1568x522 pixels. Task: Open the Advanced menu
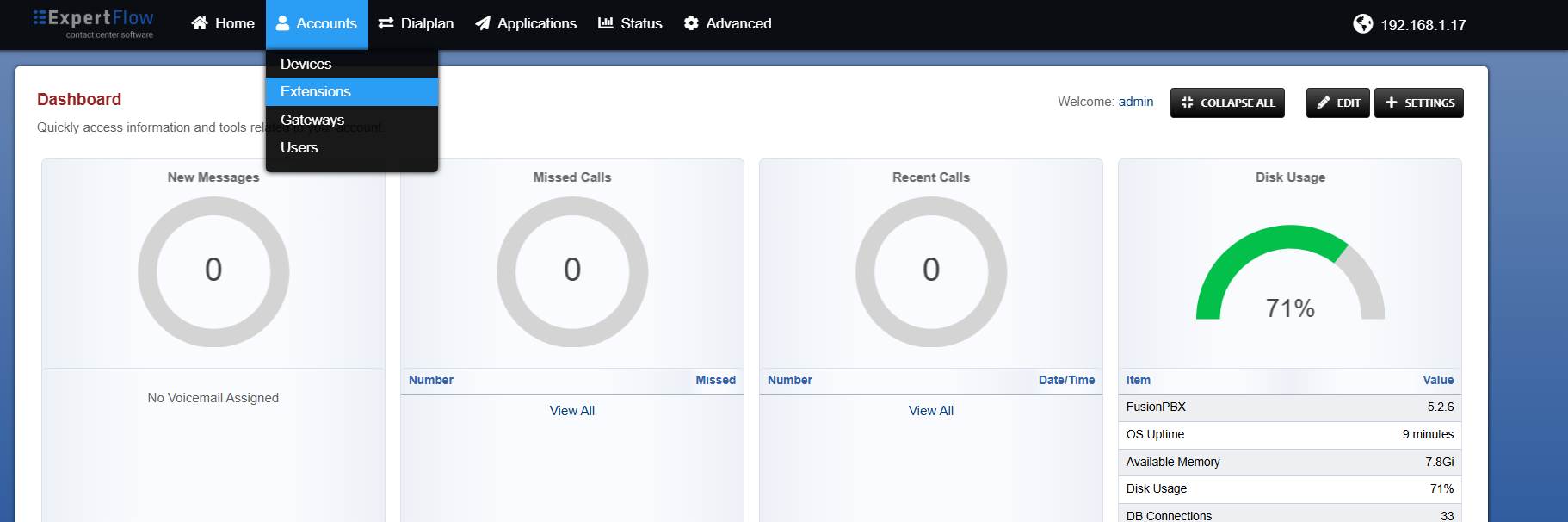pos(727,23)
